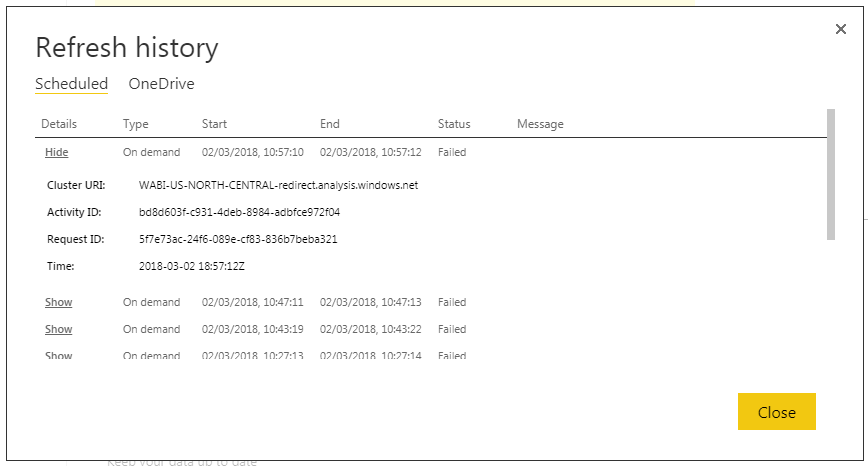Show details for the 10:43:19 refresh
The height and width of the screenshot is (466, 868).
[59, 329]
